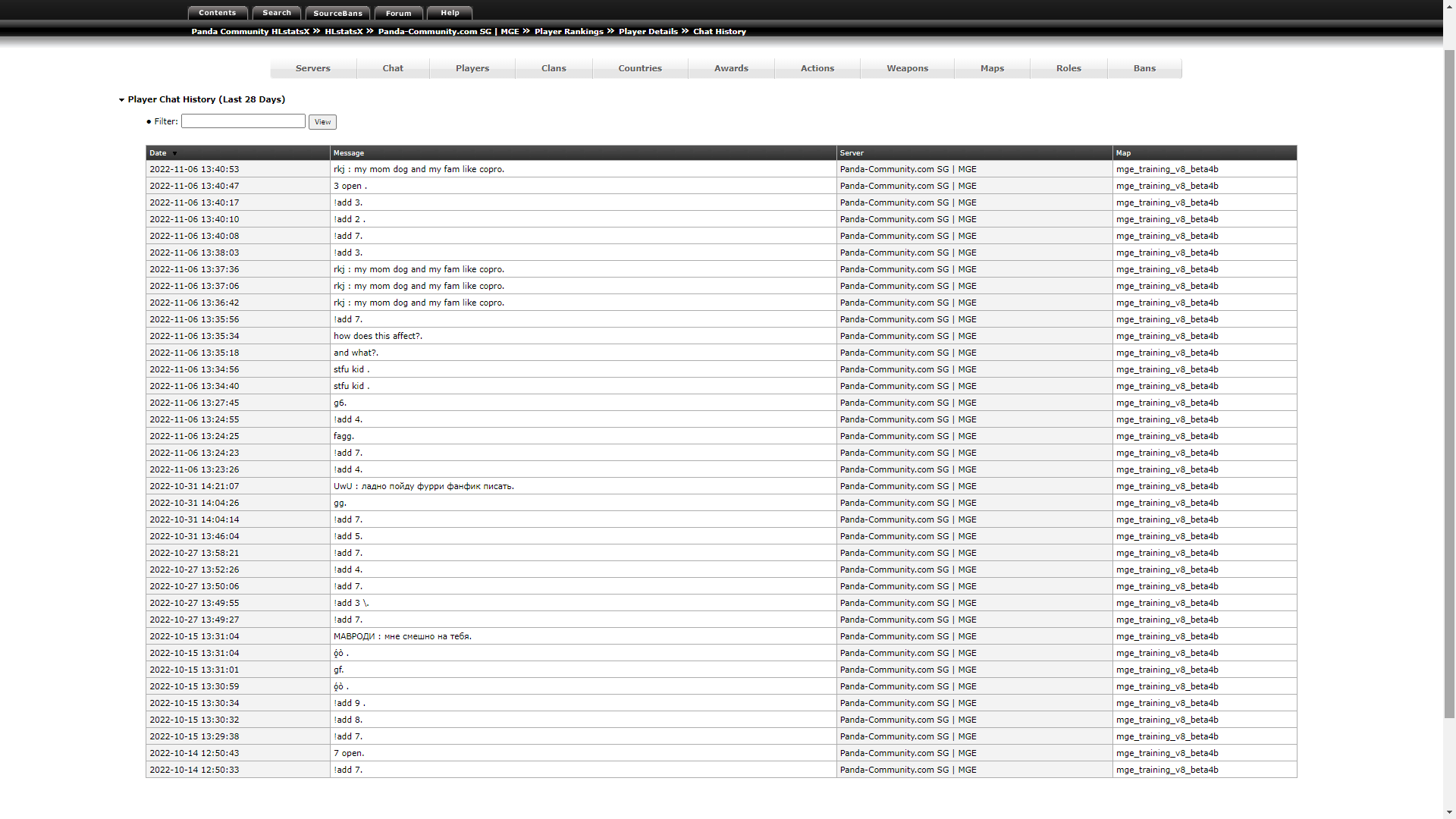Image resolution: width=1456 pixels, height=819 pixels.
Task: Open the SourceBans page
Action: pos(337,12)
